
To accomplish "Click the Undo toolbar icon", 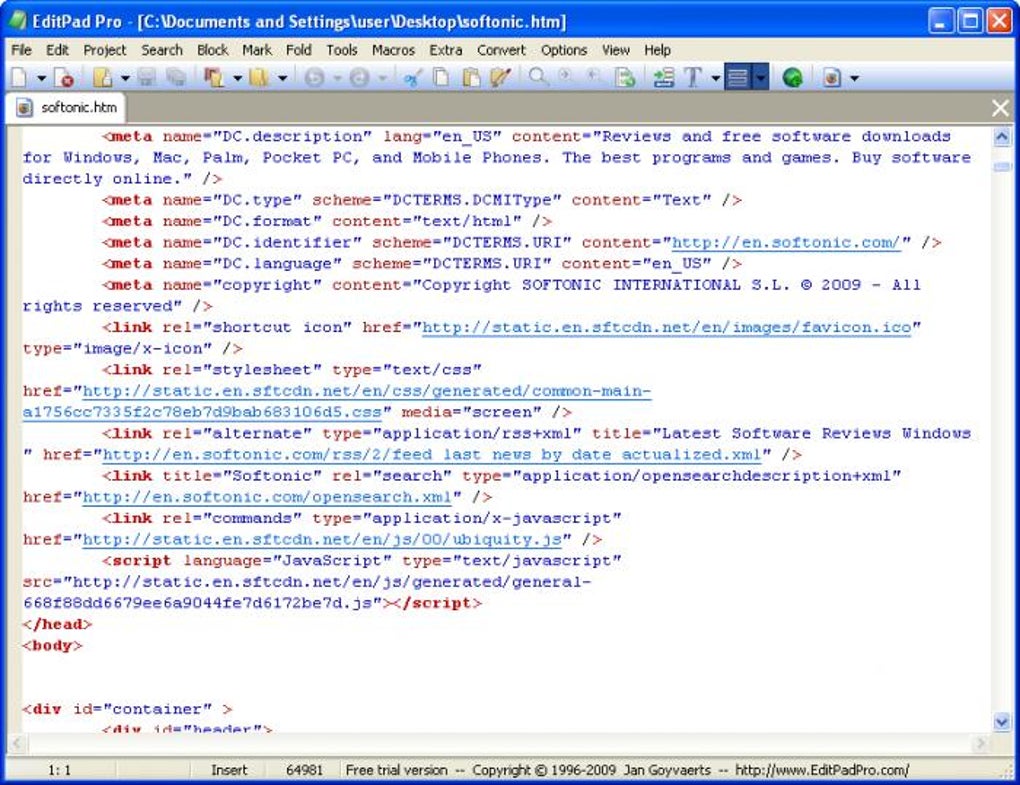I will (x=315, y=77).
